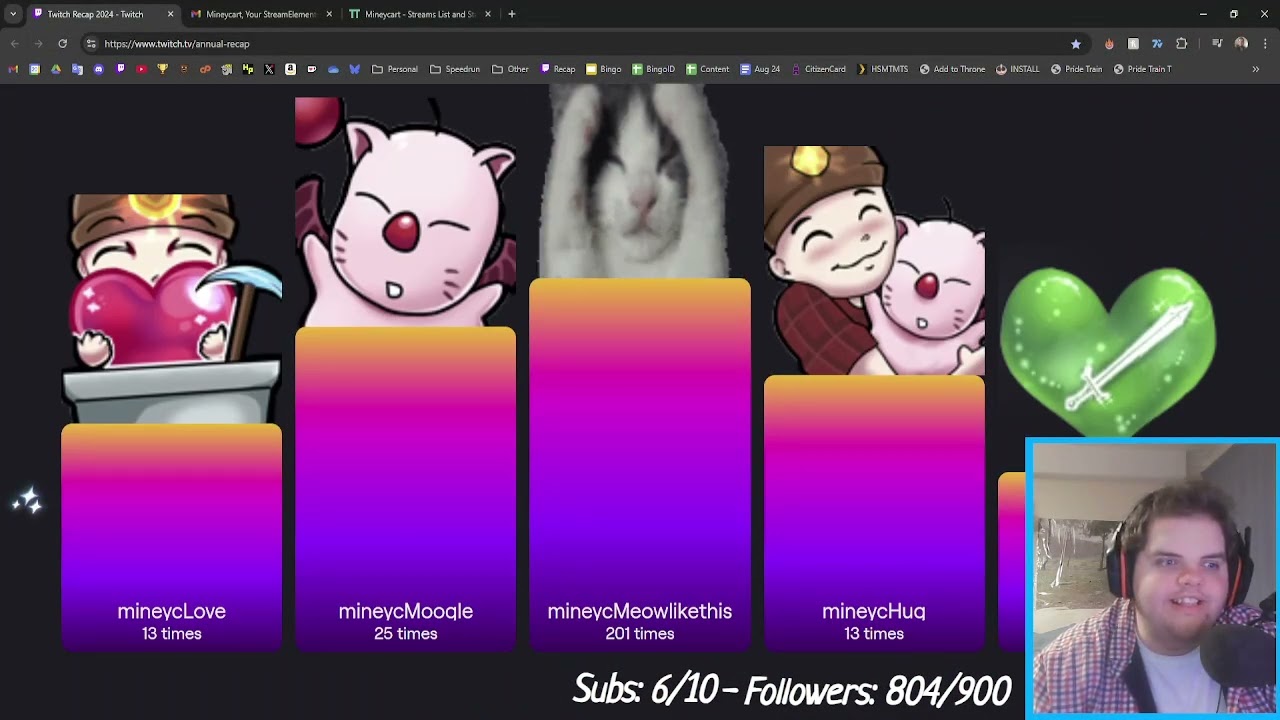Open the Google Drive bookmark icon
Image resolution: width=1280 pixels, height=720 pixels.
tap(56, 69)
